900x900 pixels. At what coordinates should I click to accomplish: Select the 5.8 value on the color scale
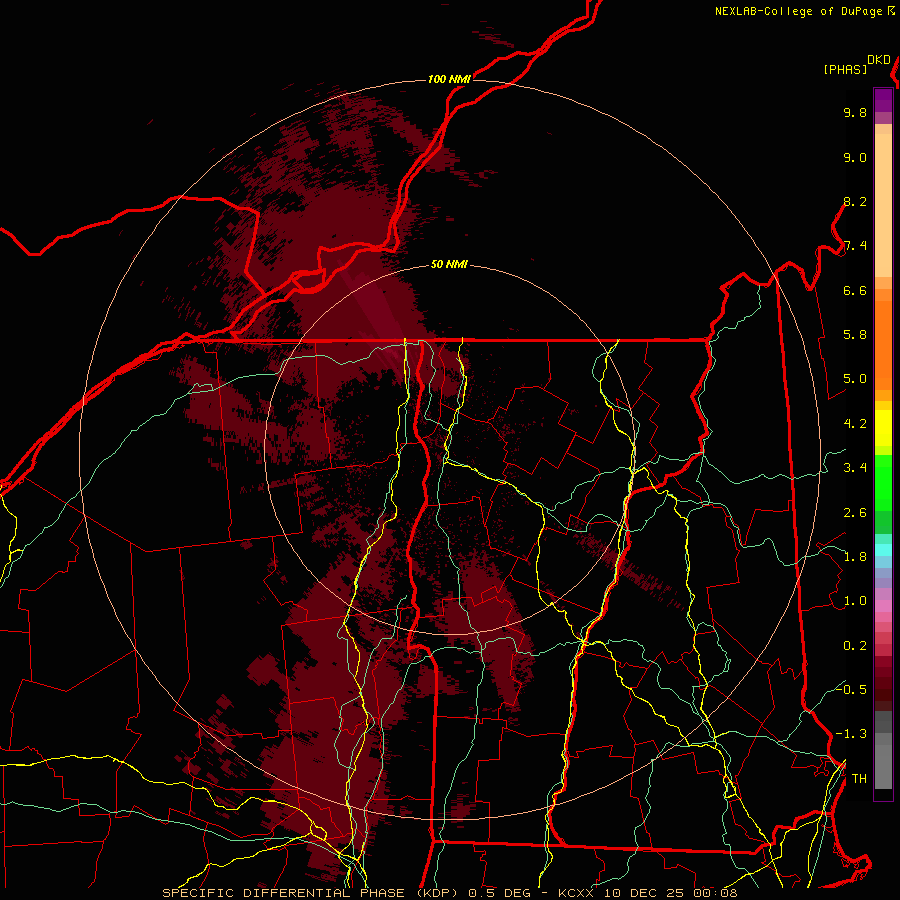pos(855,335)
